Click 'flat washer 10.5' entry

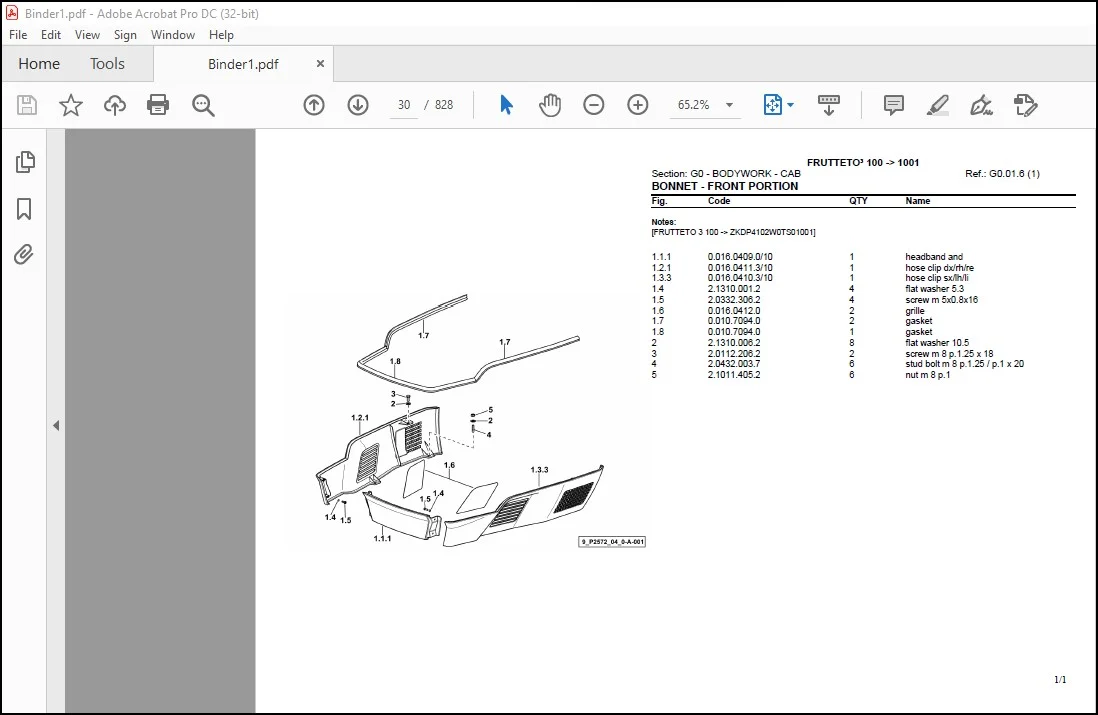[937, 343]
